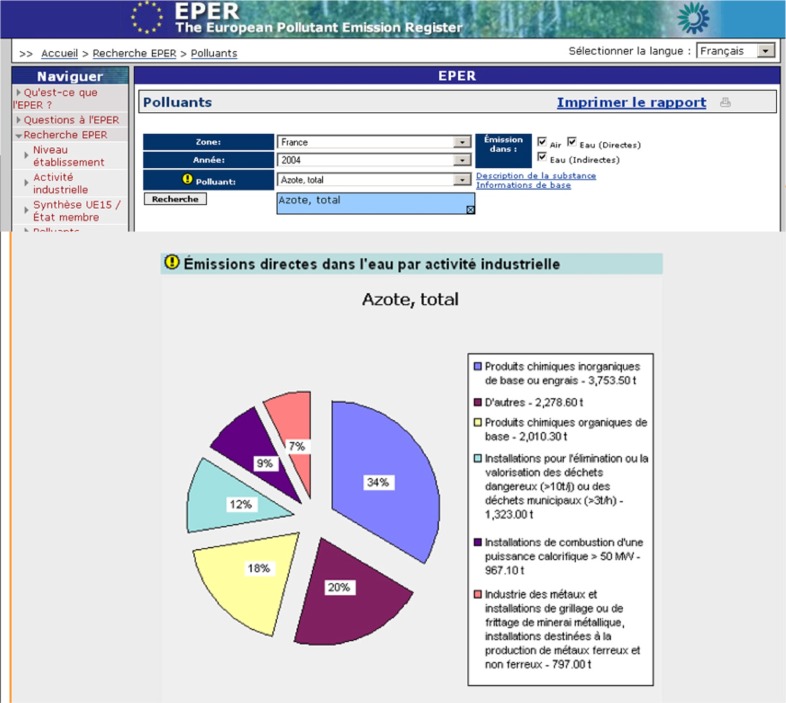Open the Zone dropdown showing France

click(462, 142)
